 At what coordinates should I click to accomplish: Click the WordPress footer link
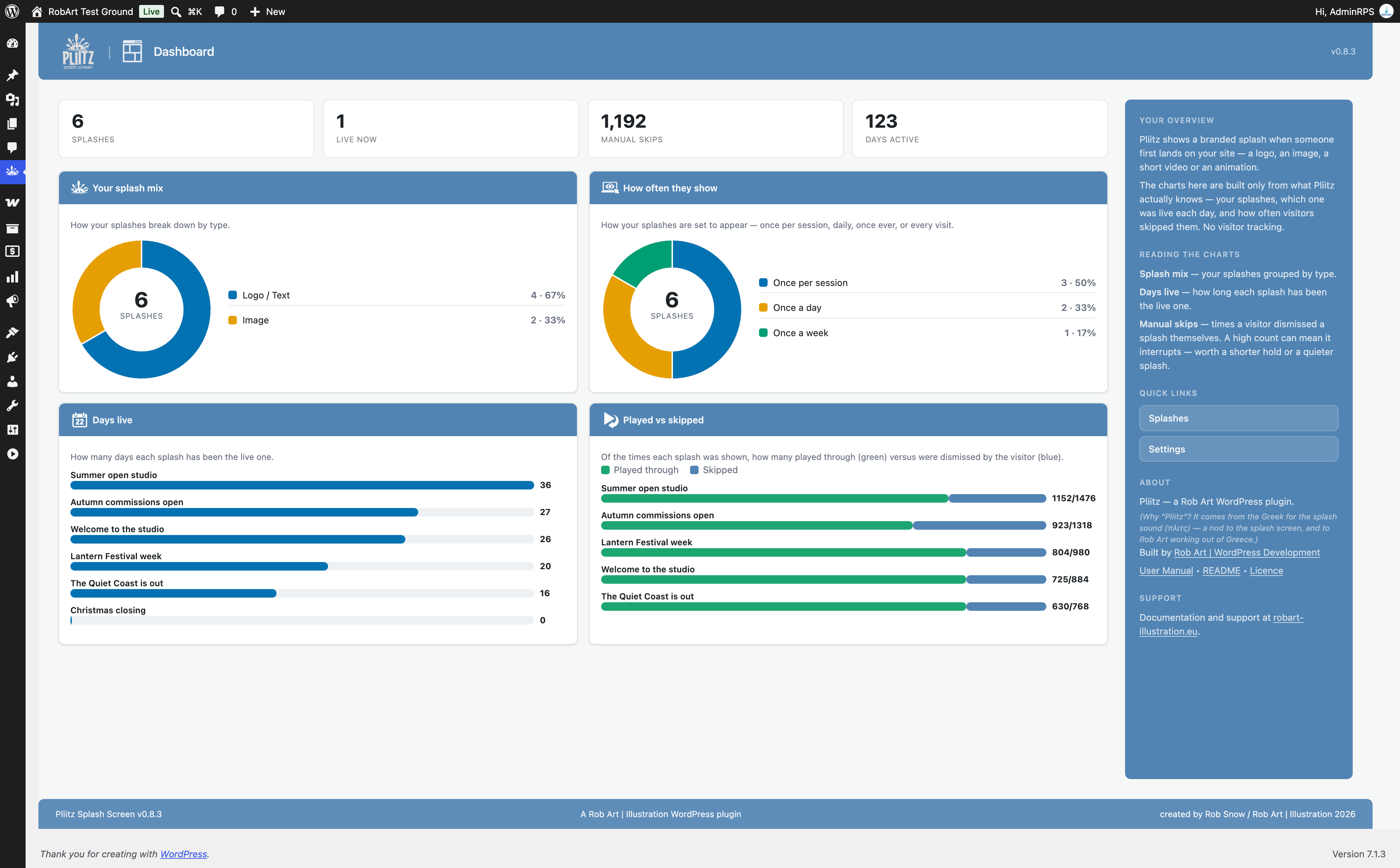183,854
